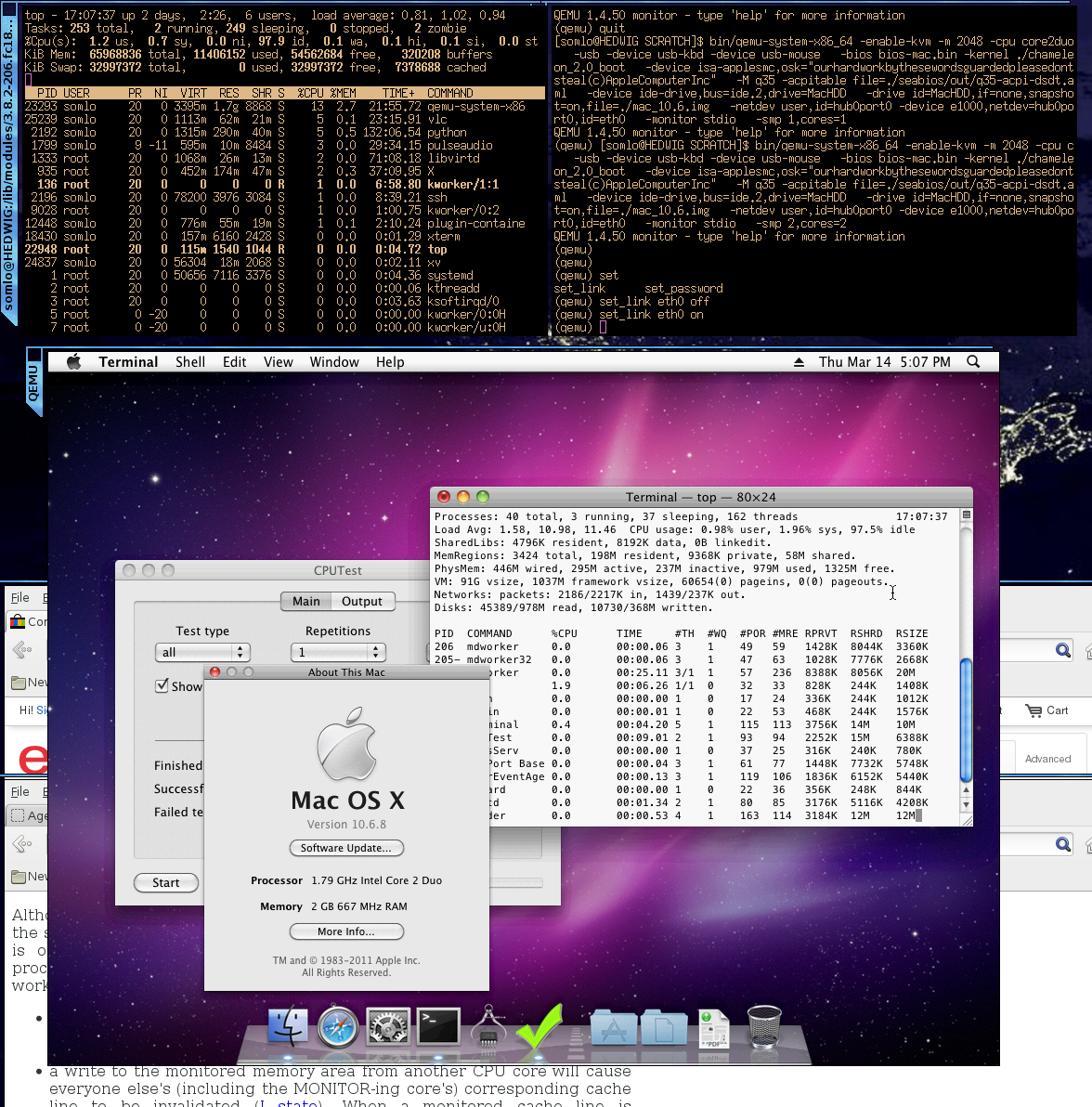Open the Apple menu in the menu bar

coord(73,362)
